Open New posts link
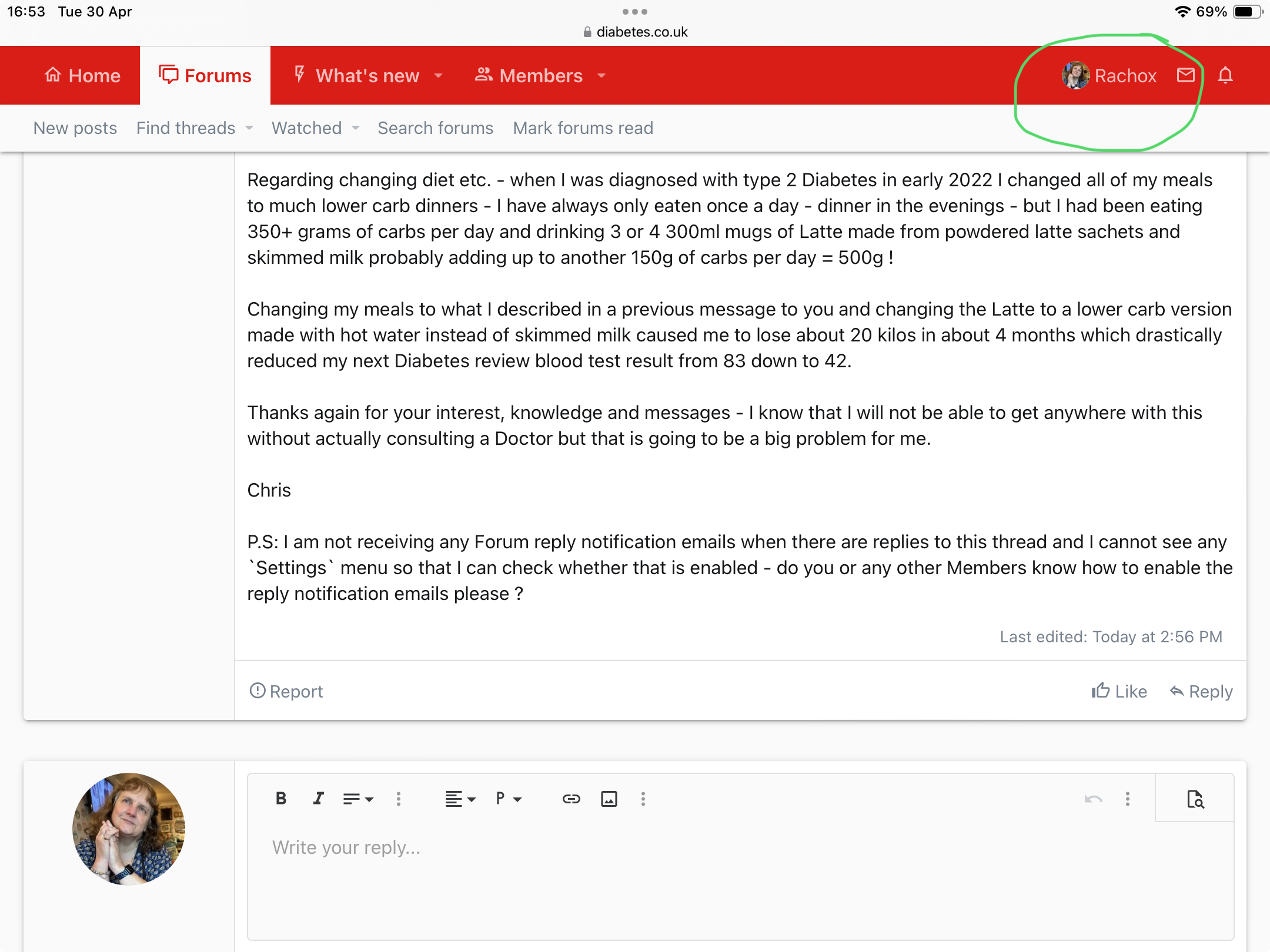The width and height of the screenshot is (1270, 952). coord(75,128)
